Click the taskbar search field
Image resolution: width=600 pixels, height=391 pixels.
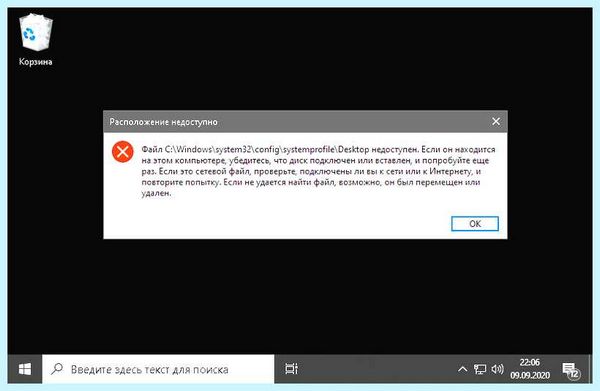coord(158,369)
